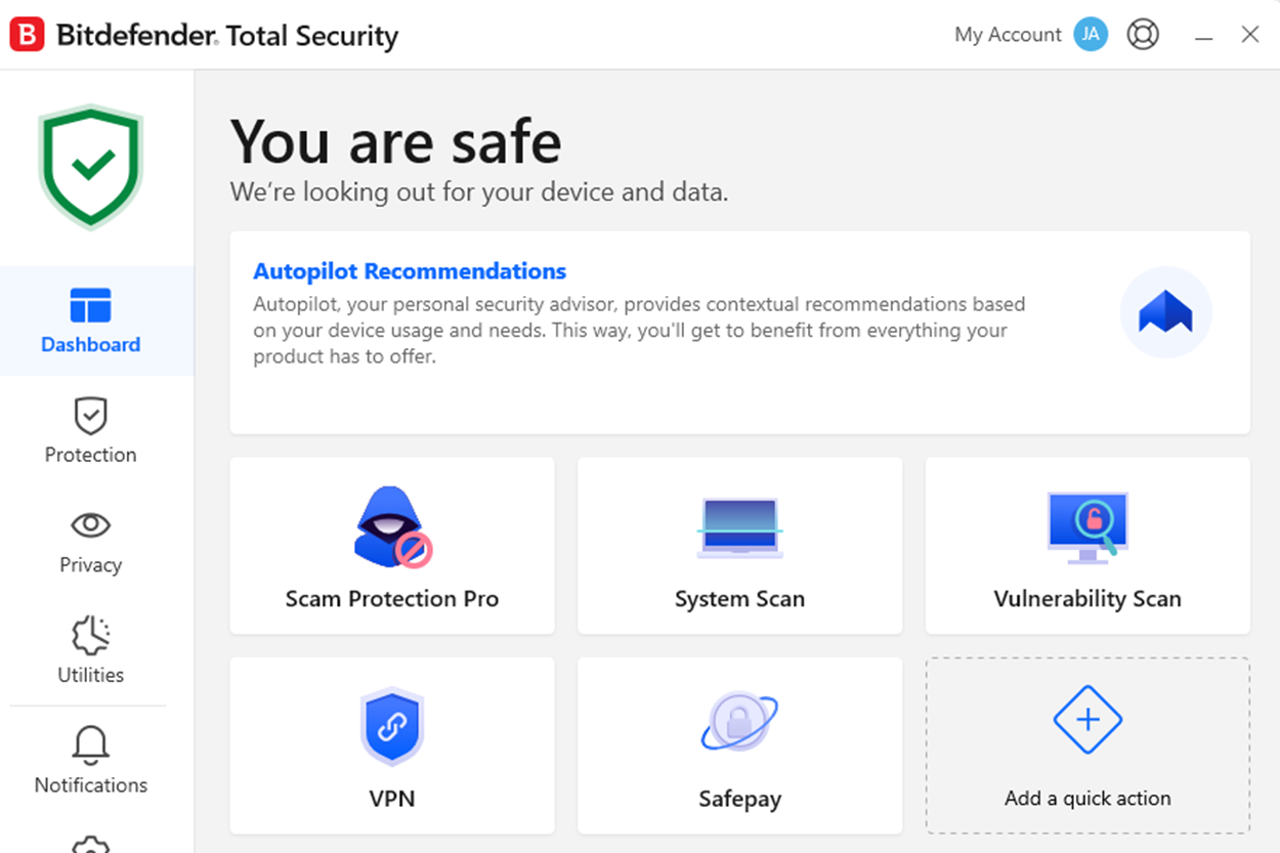Select the Utilities sidebar icon
This screenshot has width=1280, height=853.
point(91,651)
